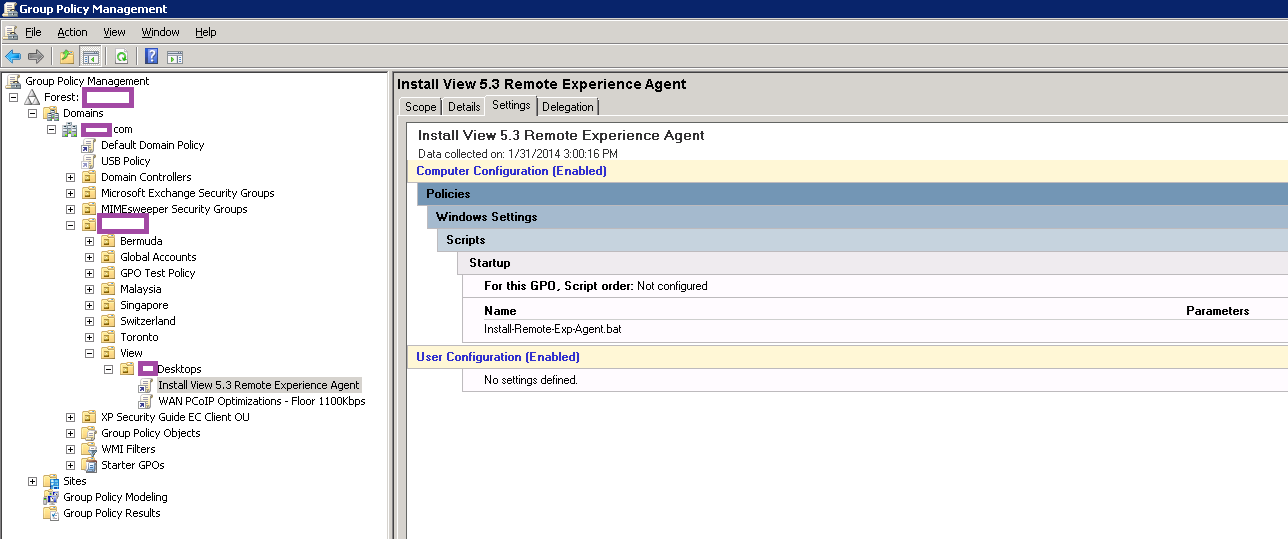The image size is (1288, 539).
Task: Click the blue Help question mark icon
Action: [x=152, y=56]
